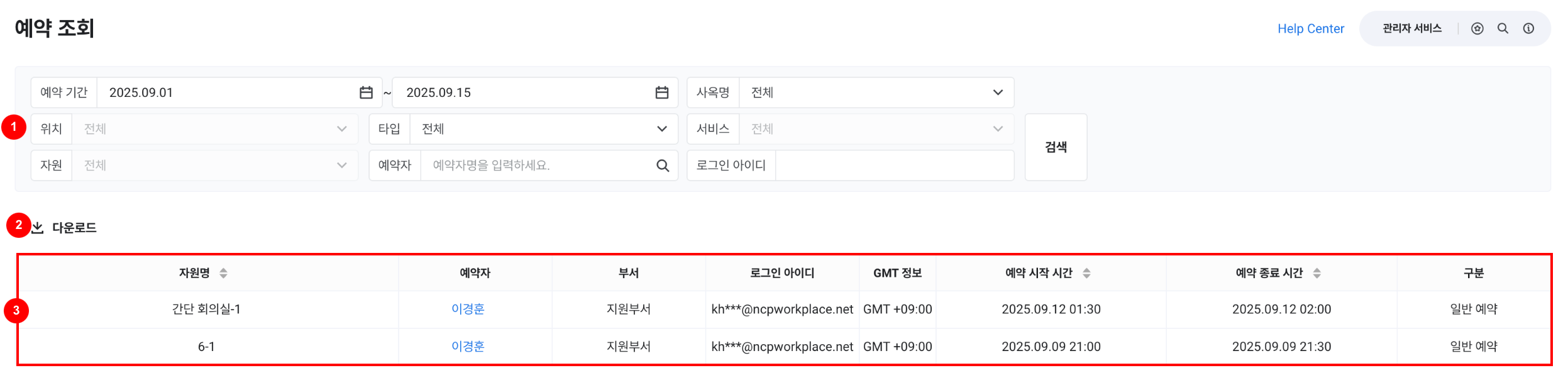The height and width of the screenshot is (380, 1568).
Task: Click the 로그인 아이디 input field
Action: 893,165
